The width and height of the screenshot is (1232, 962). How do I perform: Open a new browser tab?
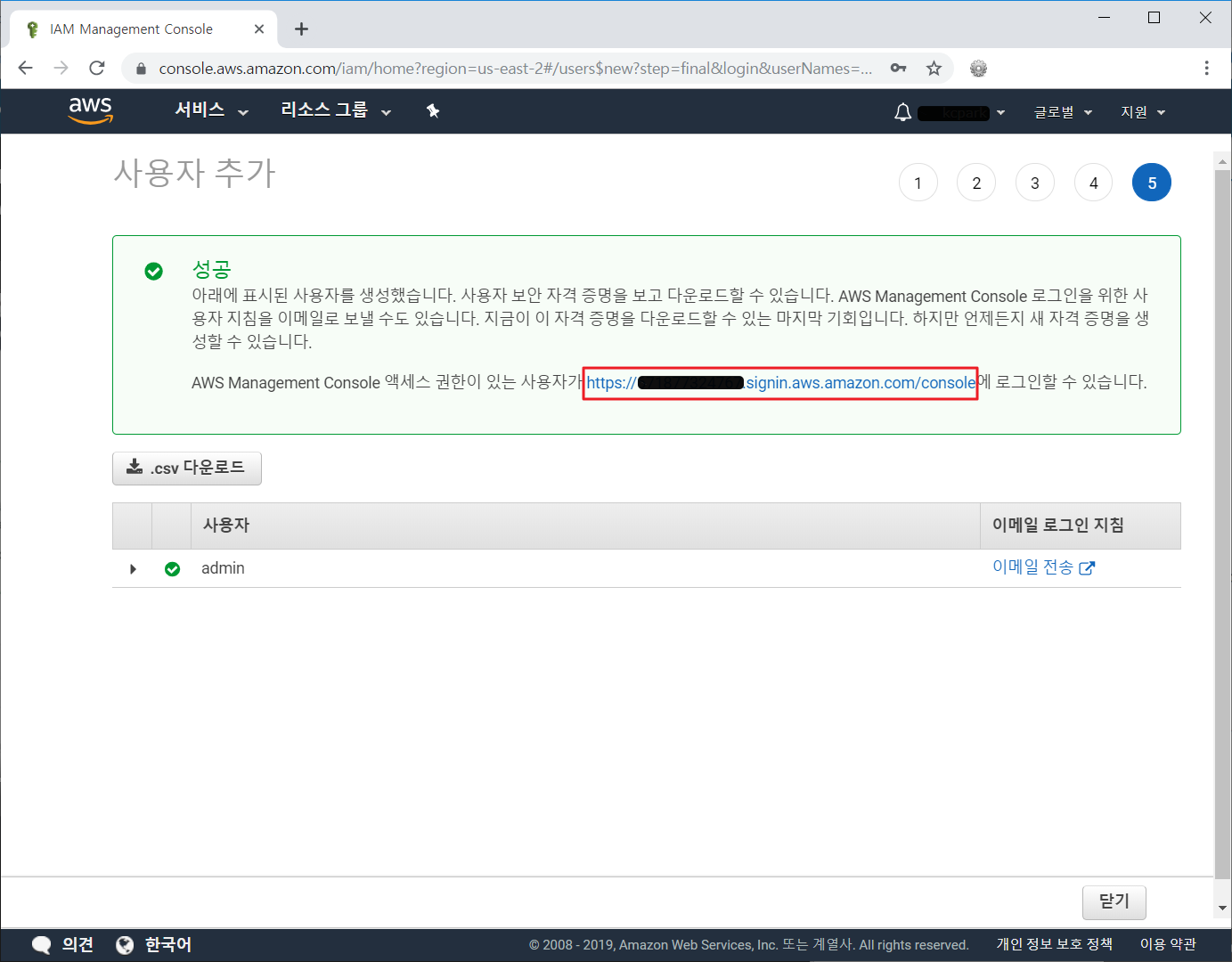click(301, 29)
